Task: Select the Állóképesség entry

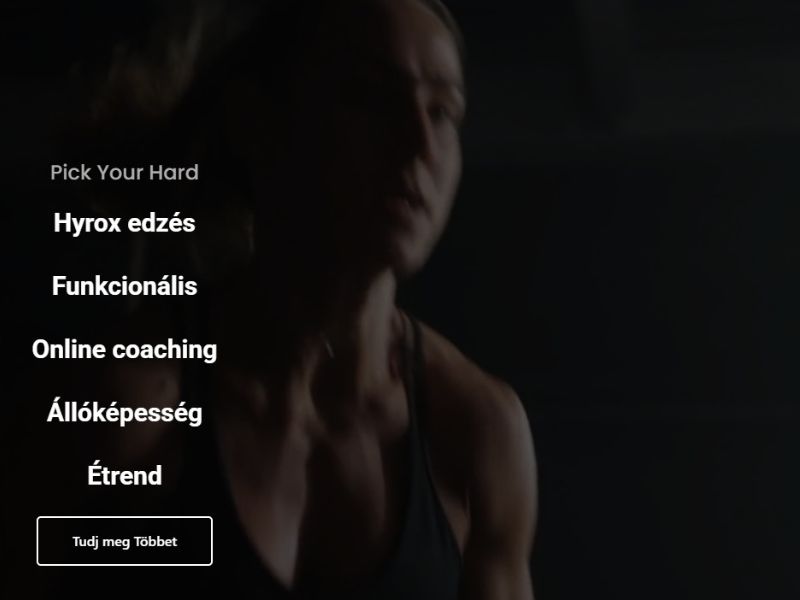Action: pyautogui.click(x=124, y=412)
